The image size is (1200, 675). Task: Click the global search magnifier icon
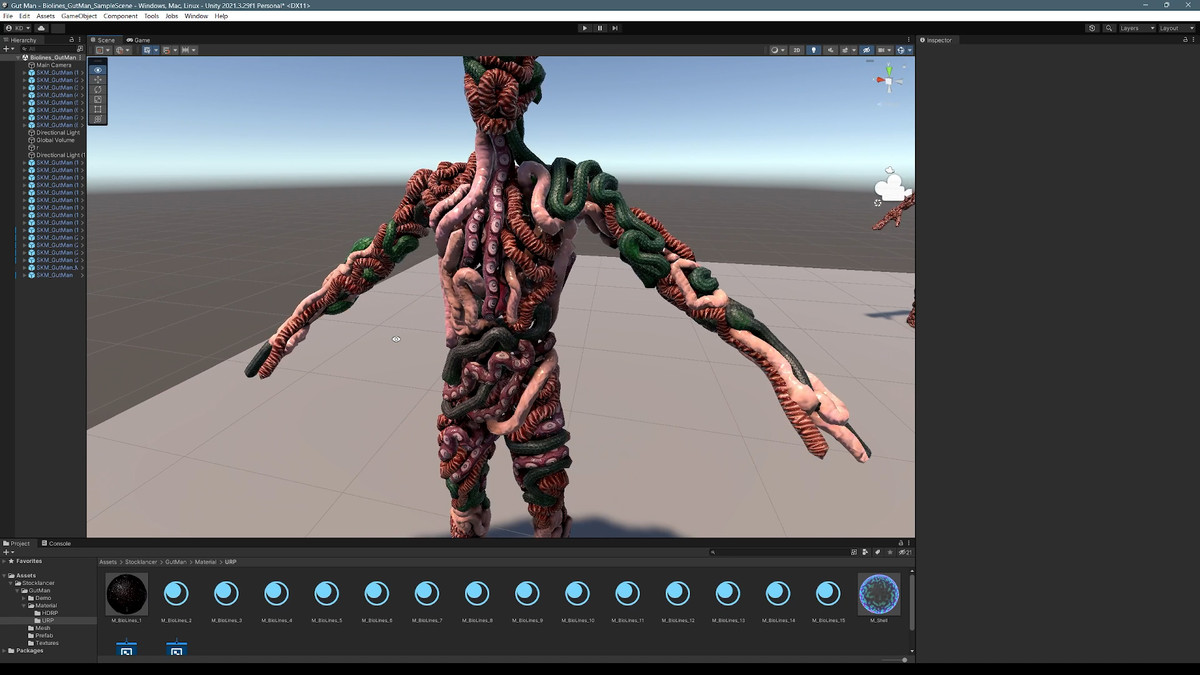pyautogui.click(x=1109, y=28)
